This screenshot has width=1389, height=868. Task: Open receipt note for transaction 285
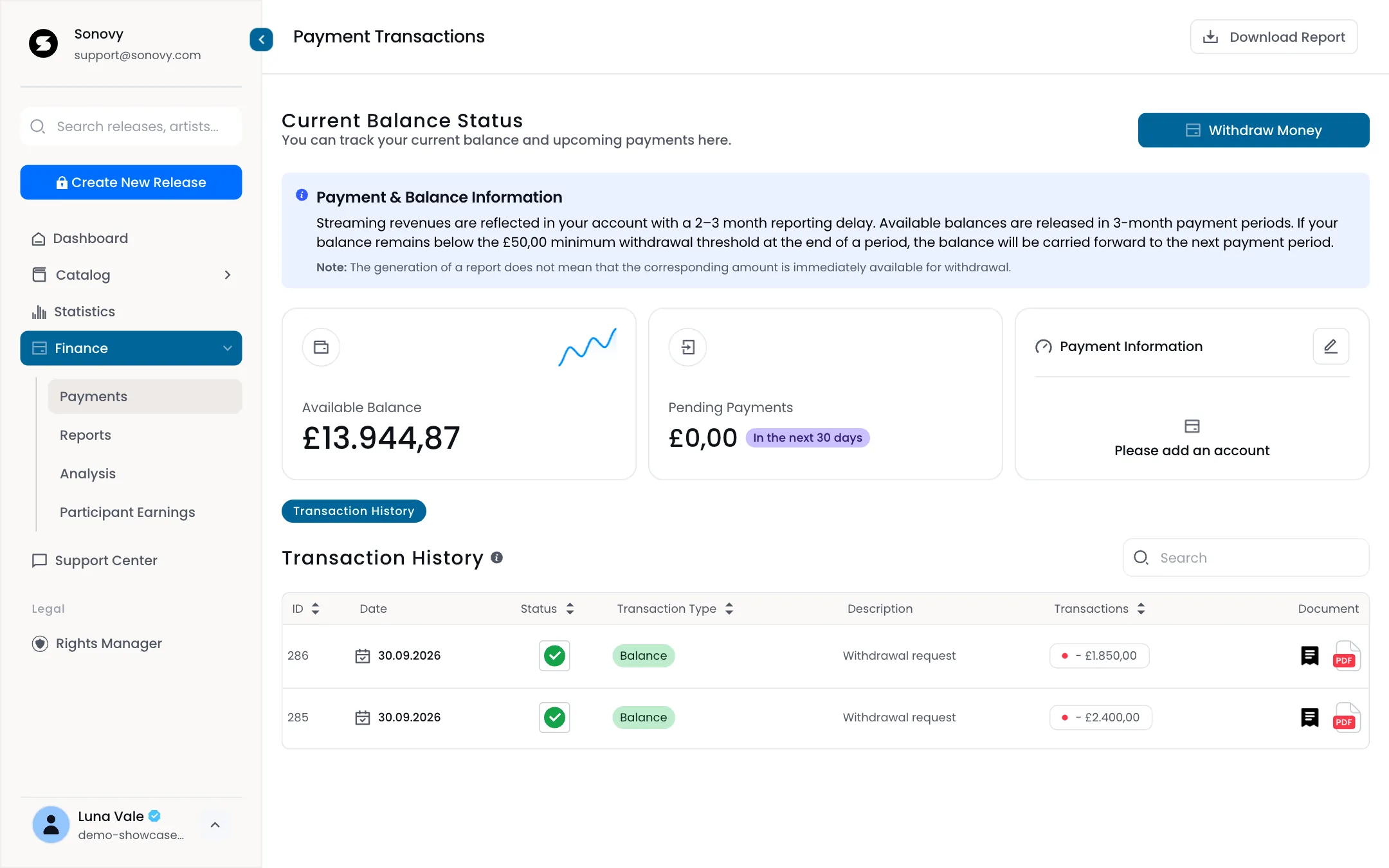1309,717
